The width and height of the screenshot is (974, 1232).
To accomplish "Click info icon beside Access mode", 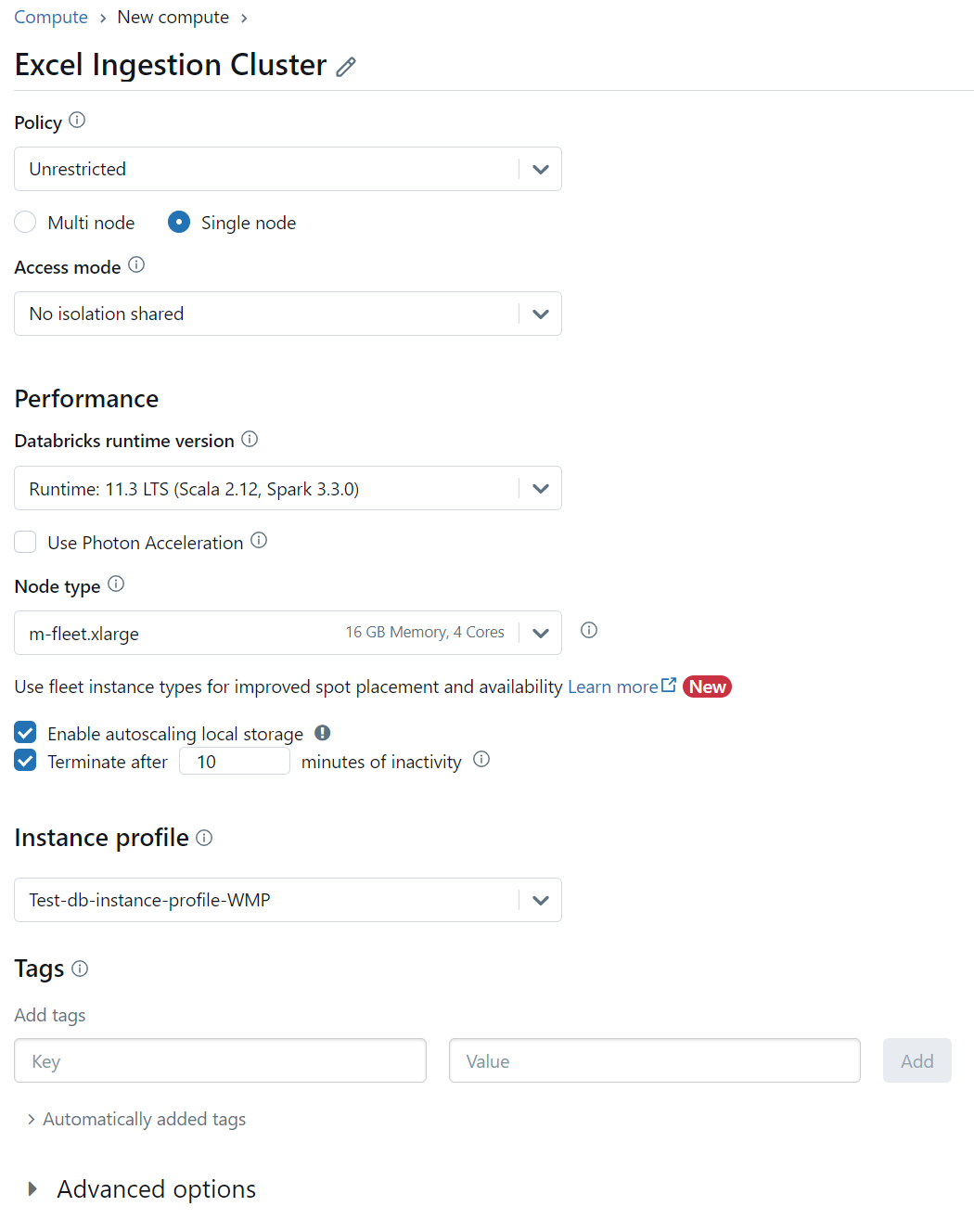I will [x=136, y=265].
